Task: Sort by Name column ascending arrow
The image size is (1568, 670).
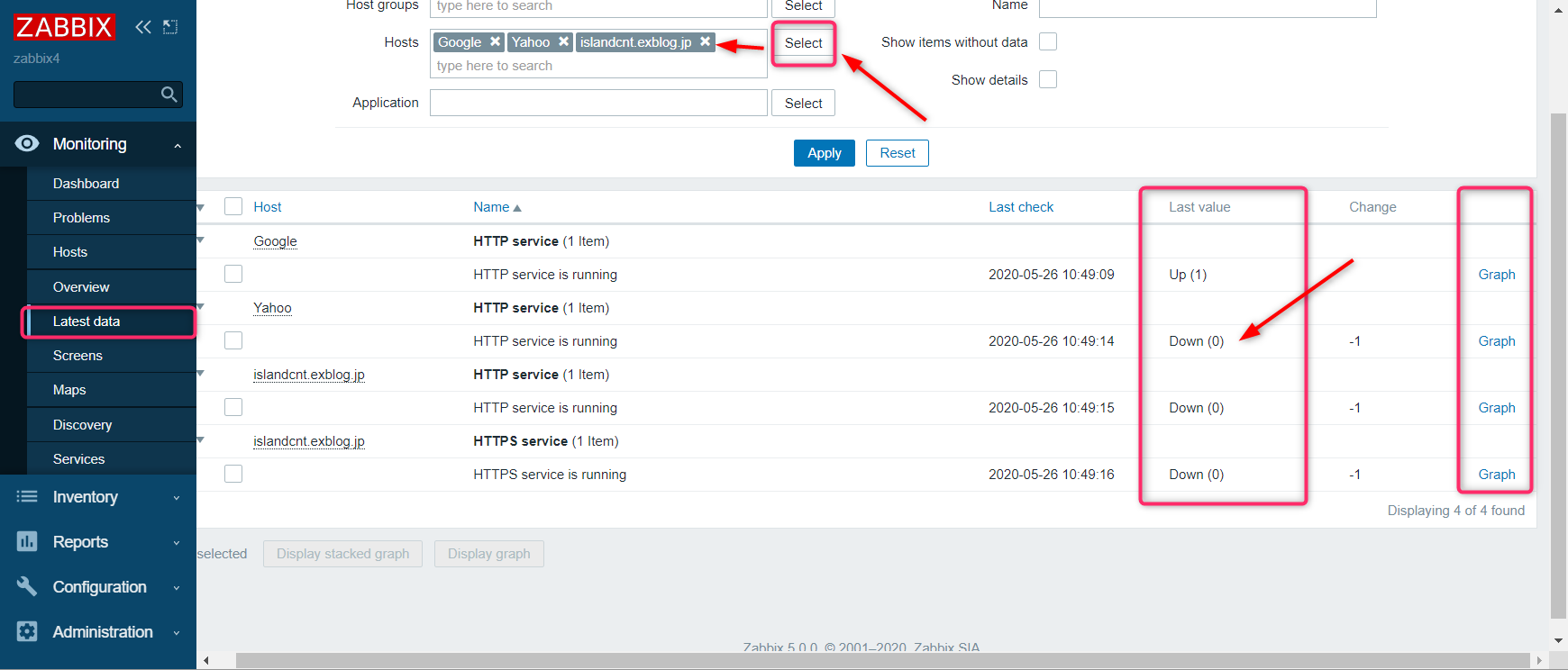Action: point(517,208)
